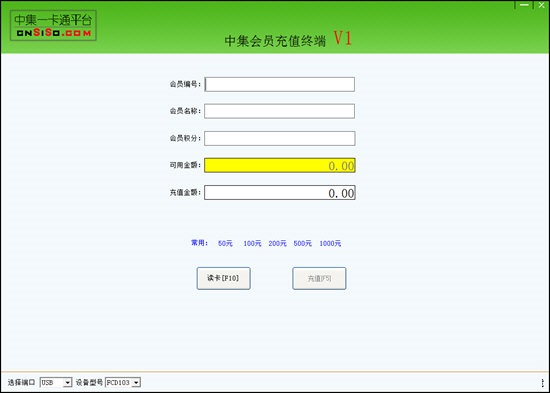The width and height of the screenshot is (550, 393).
Task: Click the 充值[F5] button
Action: [319, 278]
